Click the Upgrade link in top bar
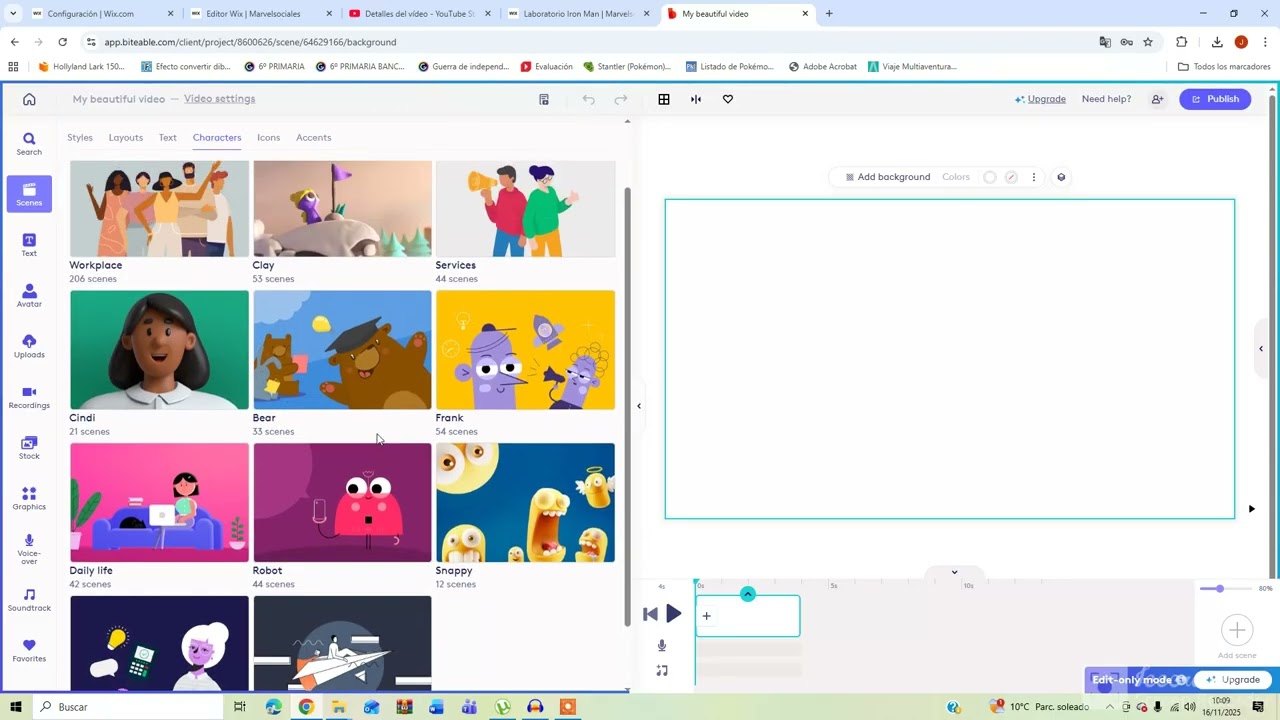The height and width of the screenshot is (720, 1280). pos(1040,99)
